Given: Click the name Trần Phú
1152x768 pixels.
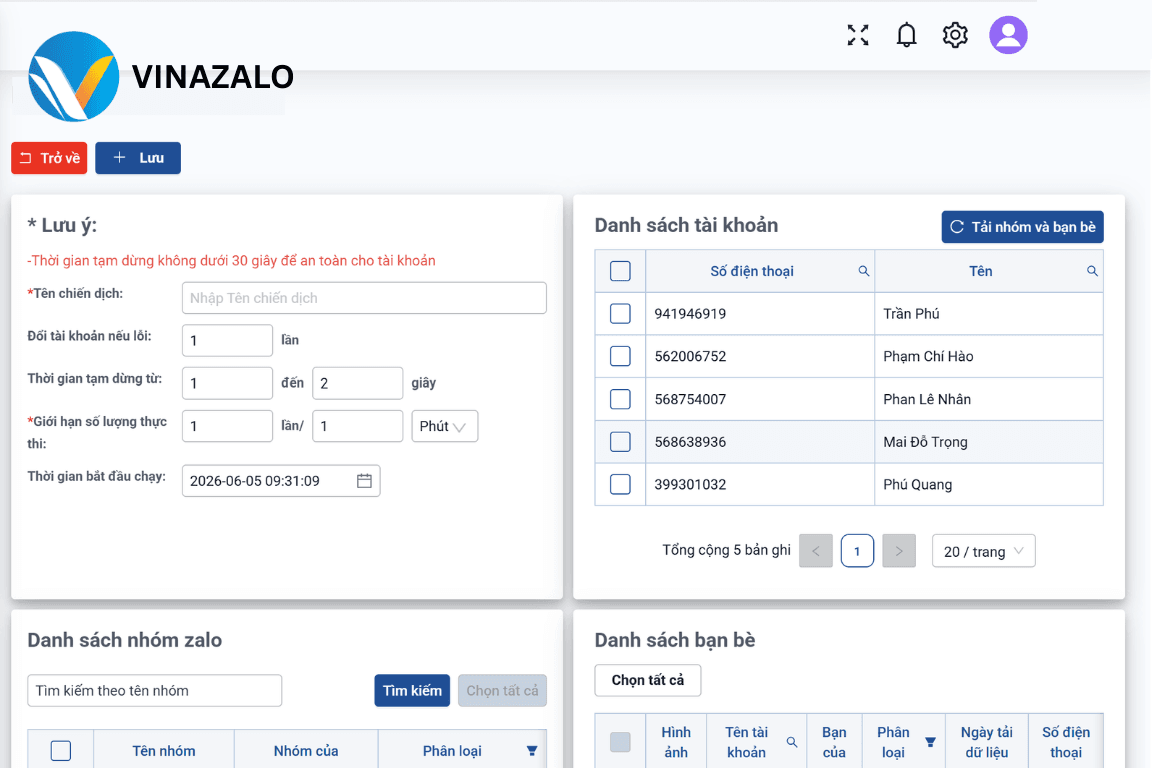Looking at the screenshot, I should click(911, 314).
